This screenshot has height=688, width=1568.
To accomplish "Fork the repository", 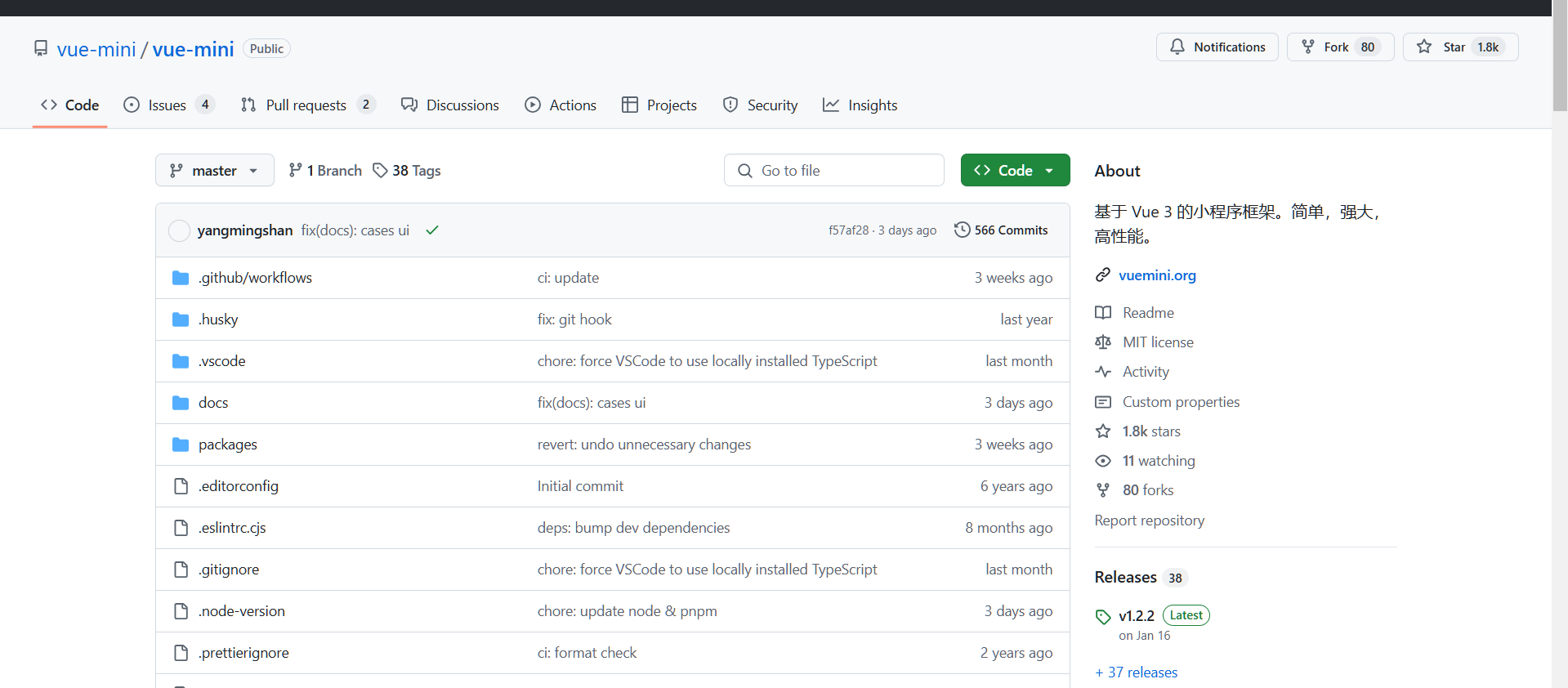I will [x=1340, y=47].
